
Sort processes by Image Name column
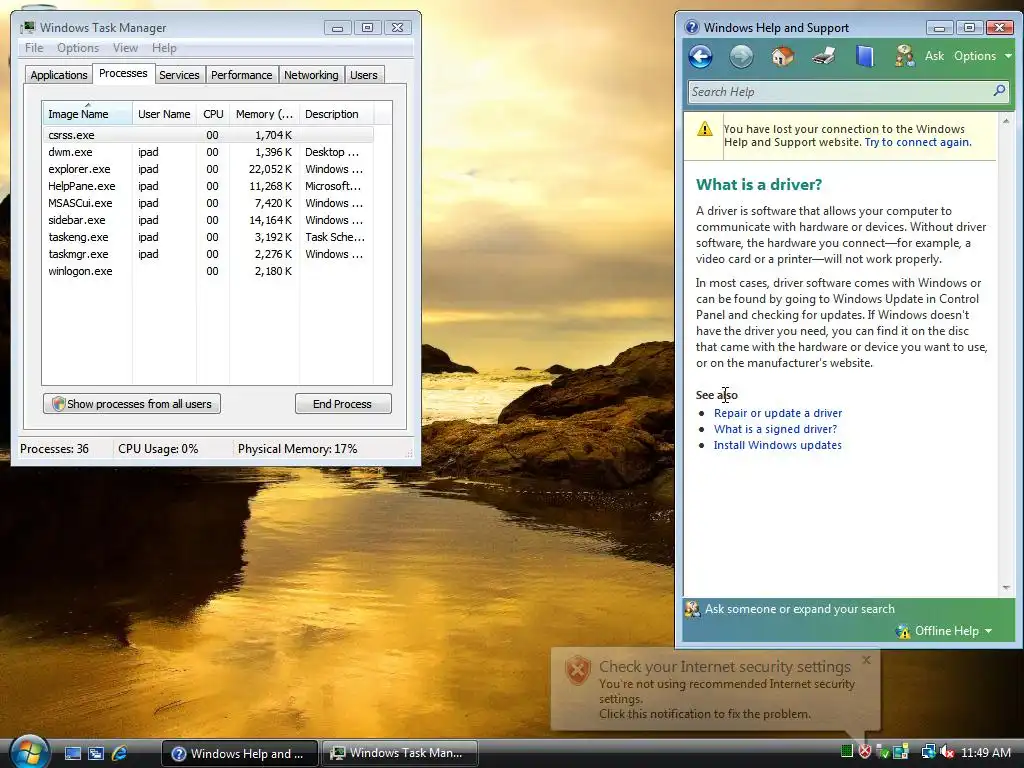[88, 114]
